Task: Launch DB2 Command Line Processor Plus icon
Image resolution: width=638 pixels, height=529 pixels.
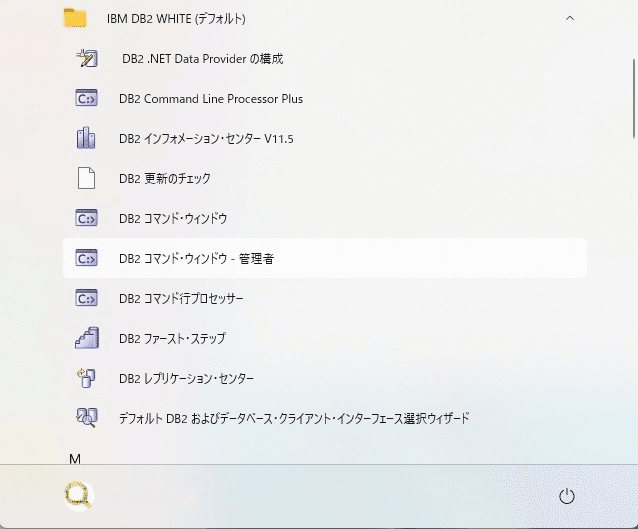Action: 87,98
